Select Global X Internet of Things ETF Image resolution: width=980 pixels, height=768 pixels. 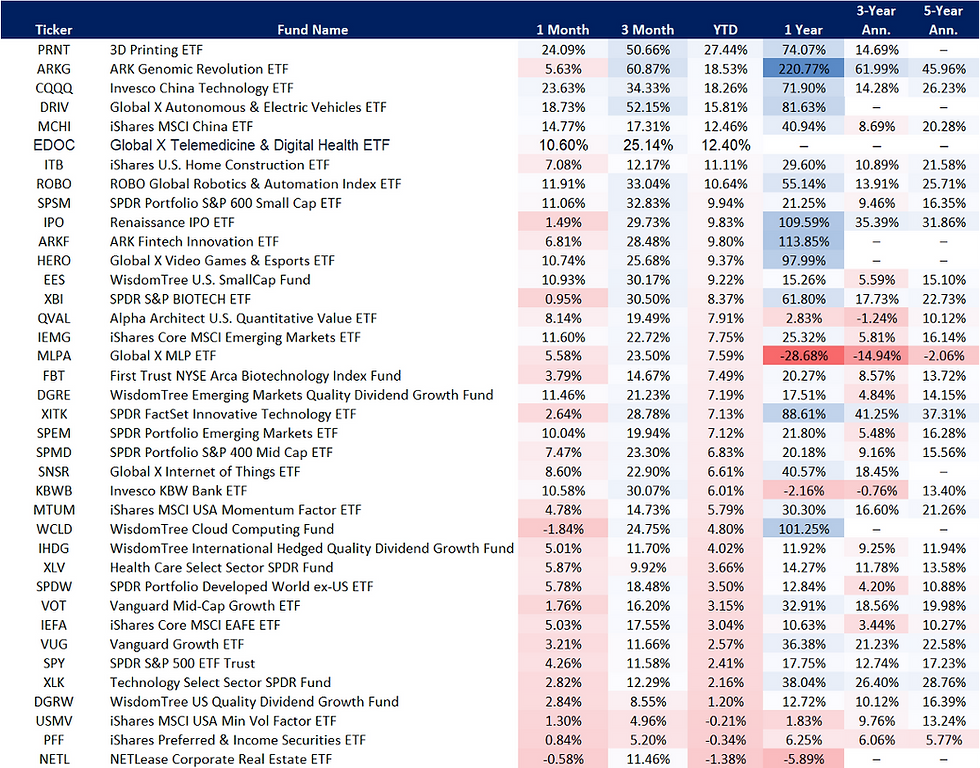coord(205,471)
